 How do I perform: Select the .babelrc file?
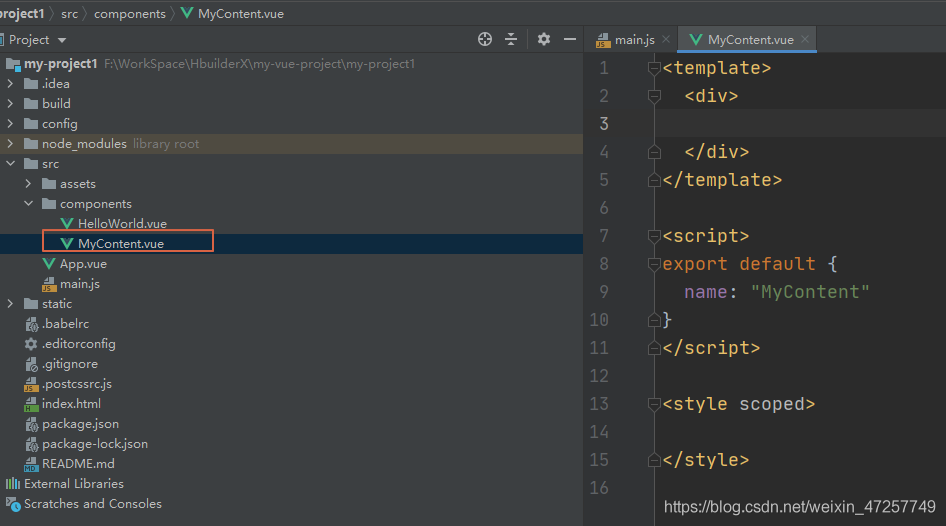[65, 324]
